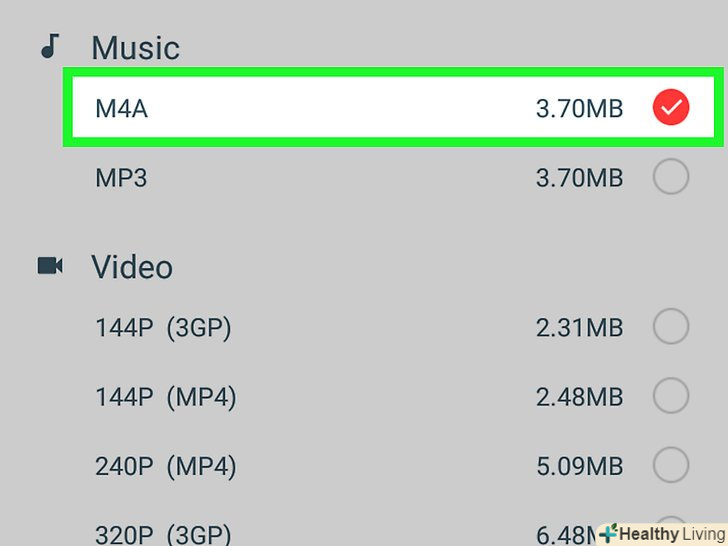Click the Video section header
Viewport: 728px width, 546px height.
pyautogui.click(x=132, y=267)
